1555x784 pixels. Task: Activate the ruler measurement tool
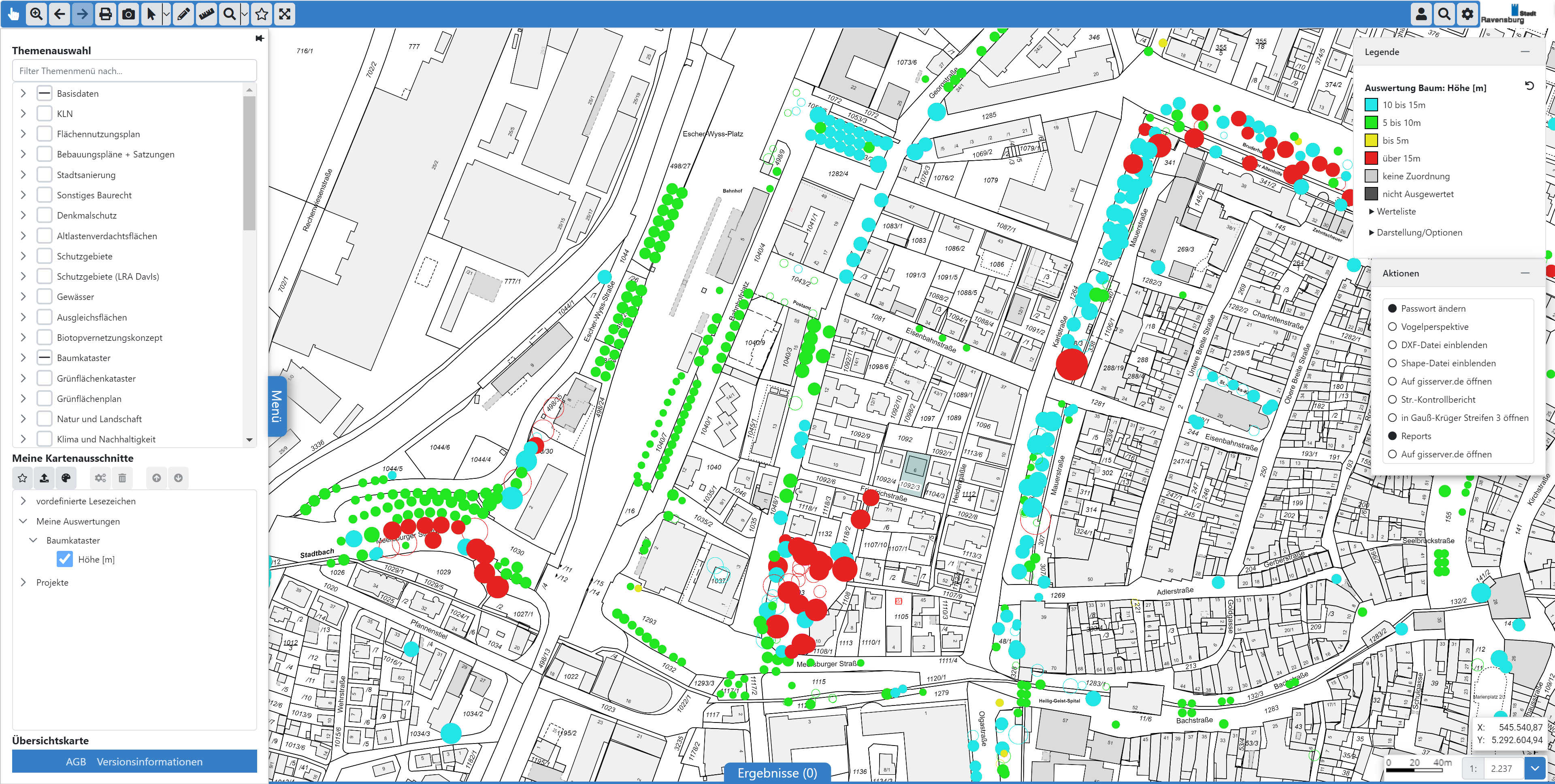pyautogui.click(x=207, y=14)
